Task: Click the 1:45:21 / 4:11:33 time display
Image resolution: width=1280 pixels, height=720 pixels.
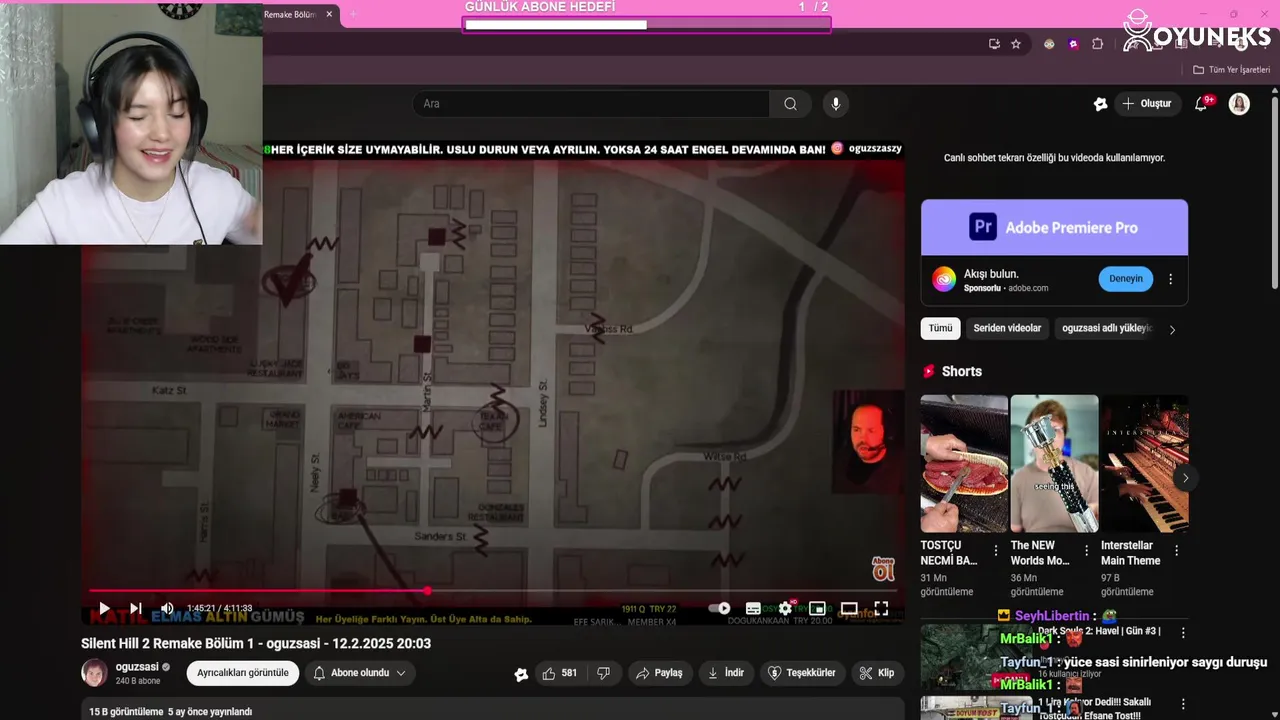Action: tap(220, 608)
